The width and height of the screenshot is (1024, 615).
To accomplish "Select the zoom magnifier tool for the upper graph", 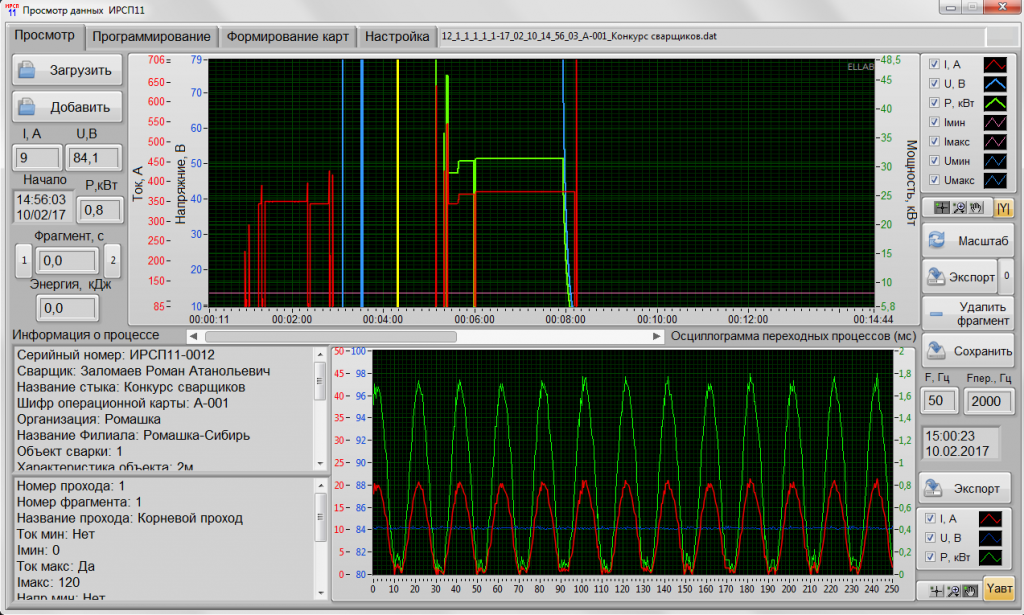I will coord(959,208).
